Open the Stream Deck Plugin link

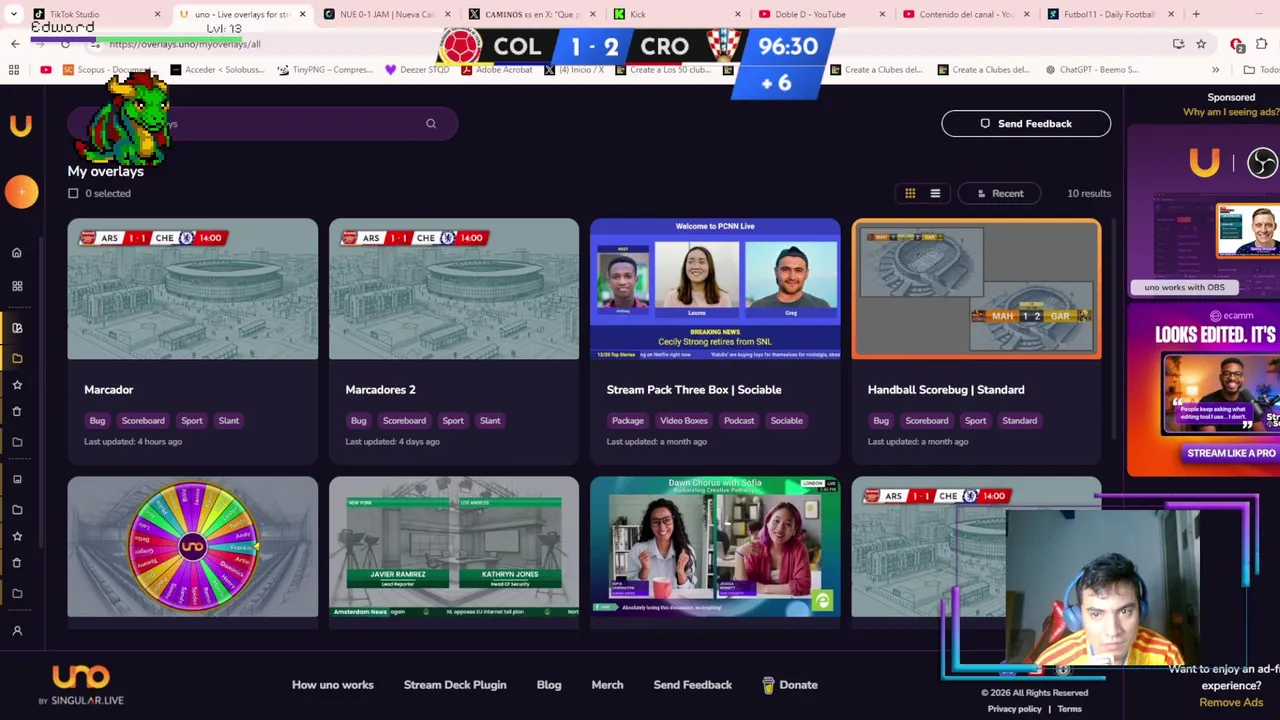[x=455, y=685]
